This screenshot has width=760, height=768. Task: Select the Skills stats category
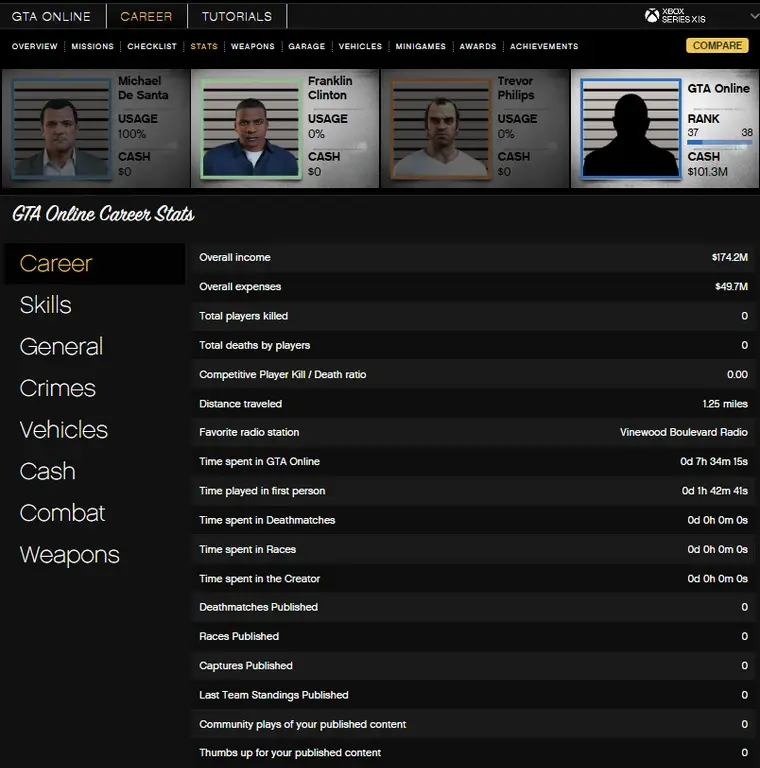tap(46, 305)
